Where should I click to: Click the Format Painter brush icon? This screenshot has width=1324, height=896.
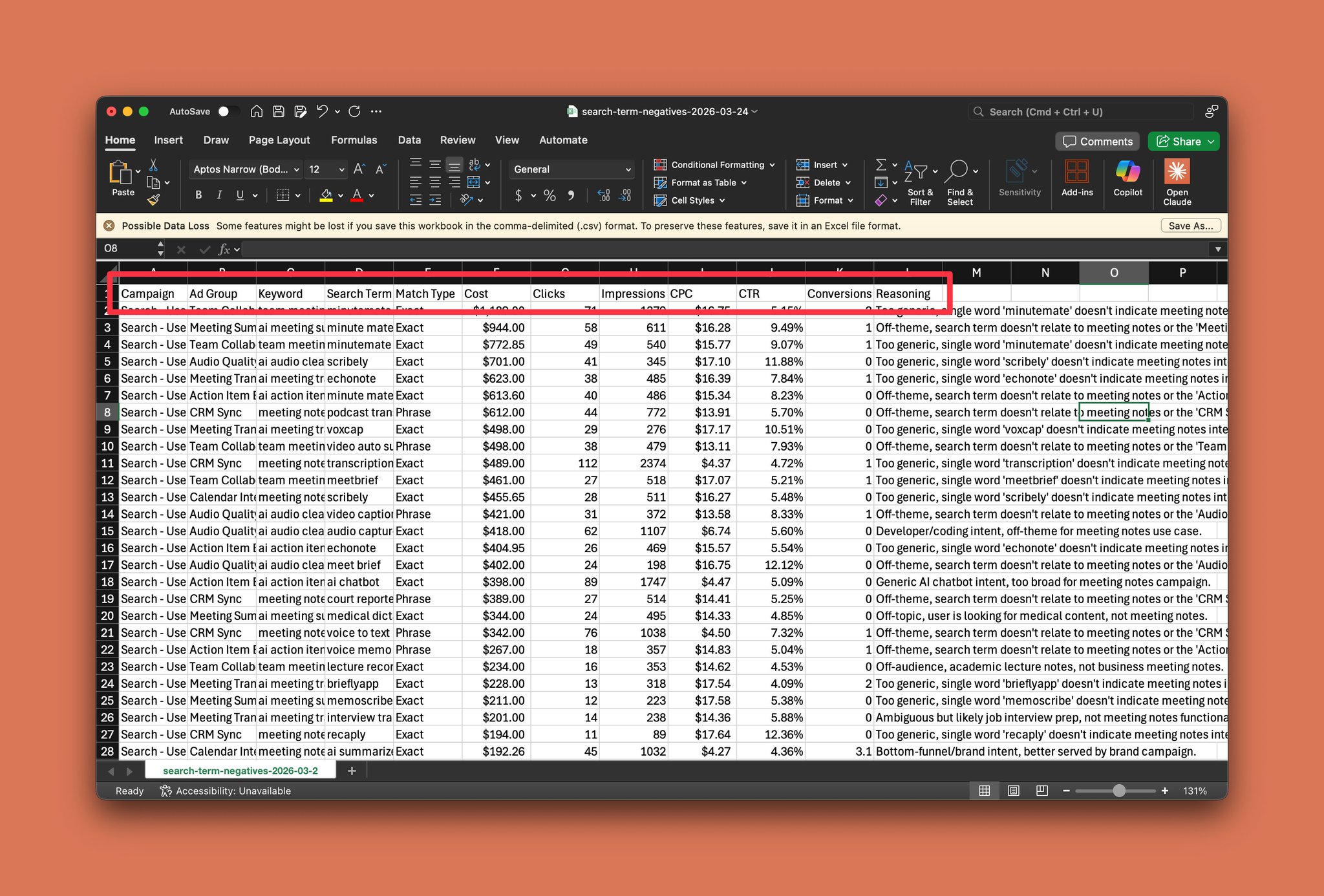(x=153, y=200)
